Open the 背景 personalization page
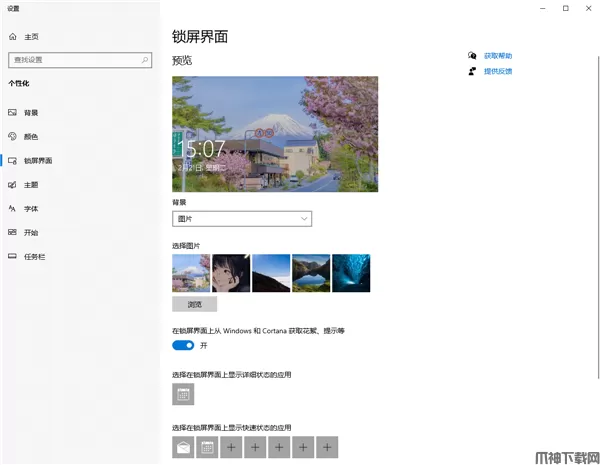Image resolution: width=600 pixels, height=465 pixels. [30, 112]
